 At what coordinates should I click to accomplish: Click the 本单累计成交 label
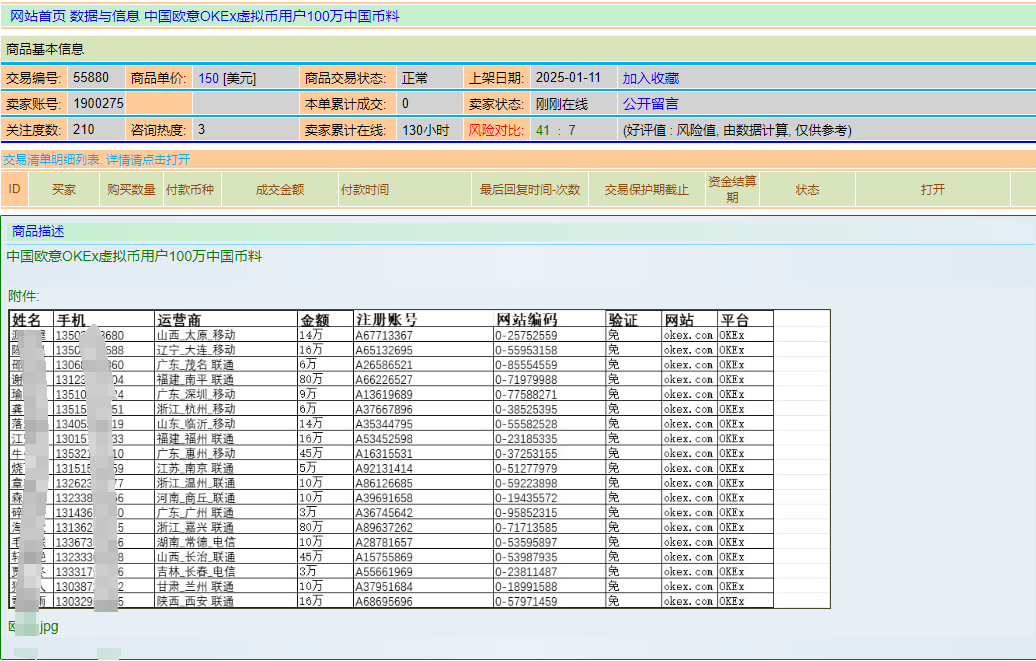(x=345, y=104)
